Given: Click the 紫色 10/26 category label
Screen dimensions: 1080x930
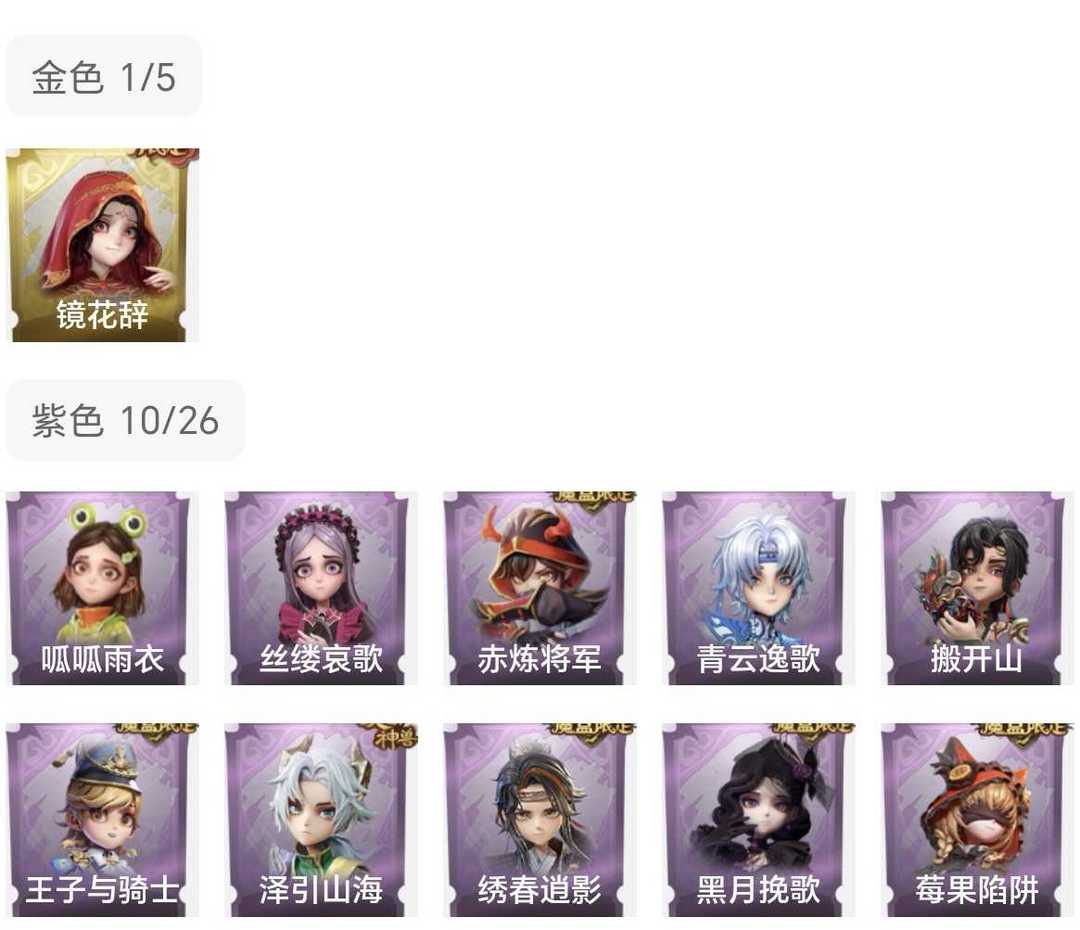Looking at the screenshot, I should (x=125, y=420).
